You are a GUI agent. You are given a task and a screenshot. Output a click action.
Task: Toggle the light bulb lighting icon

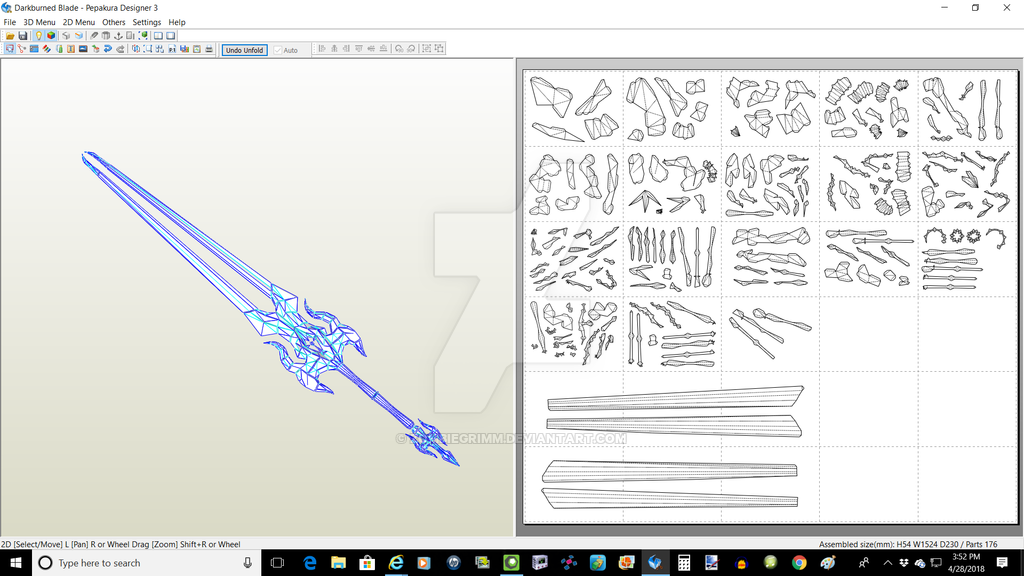coord(39,36)
